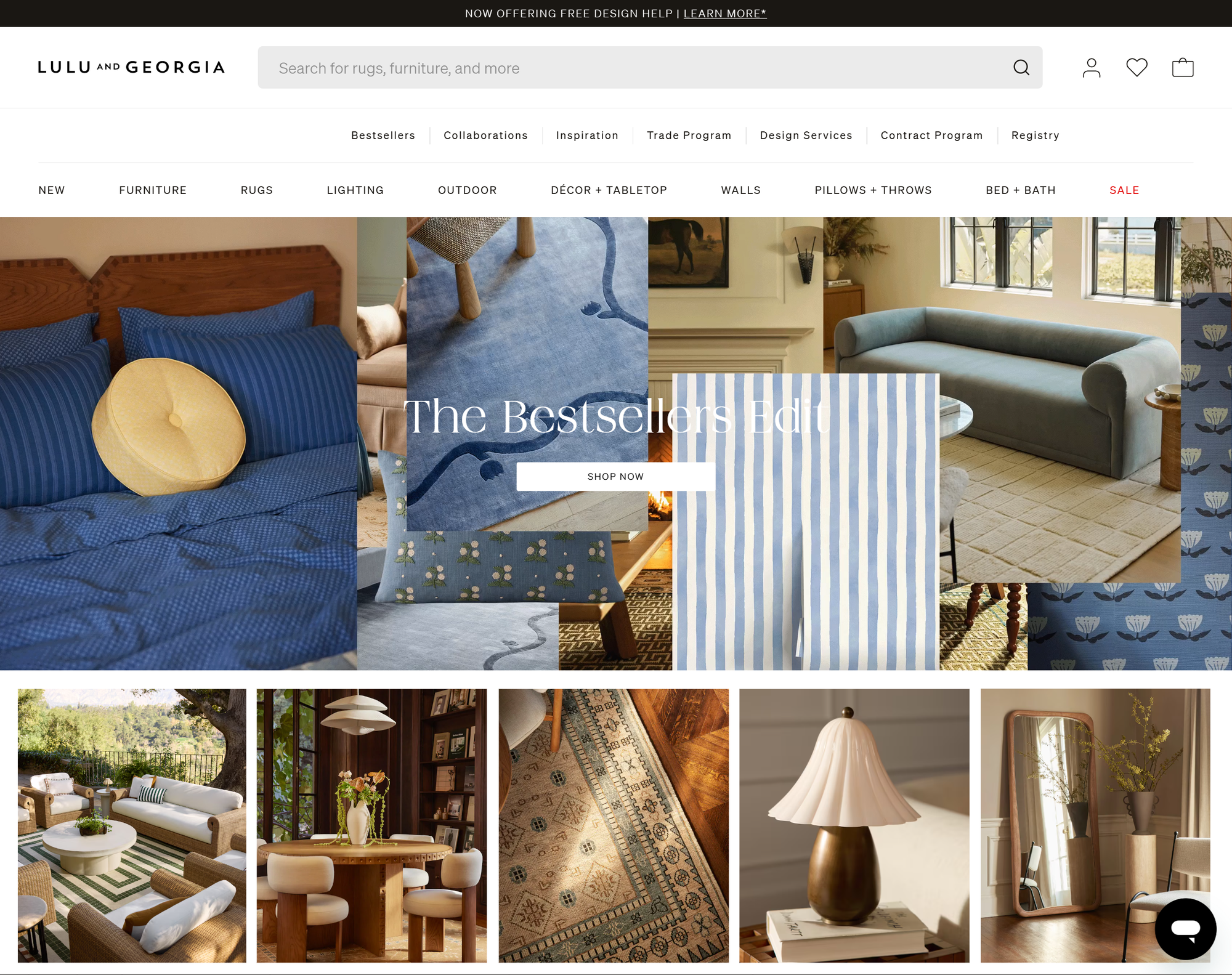Select the SALE category tab
Image resolution: width=1232 pixels, height=975 pixels.
pyautogui.click(x=1124, y=190)
